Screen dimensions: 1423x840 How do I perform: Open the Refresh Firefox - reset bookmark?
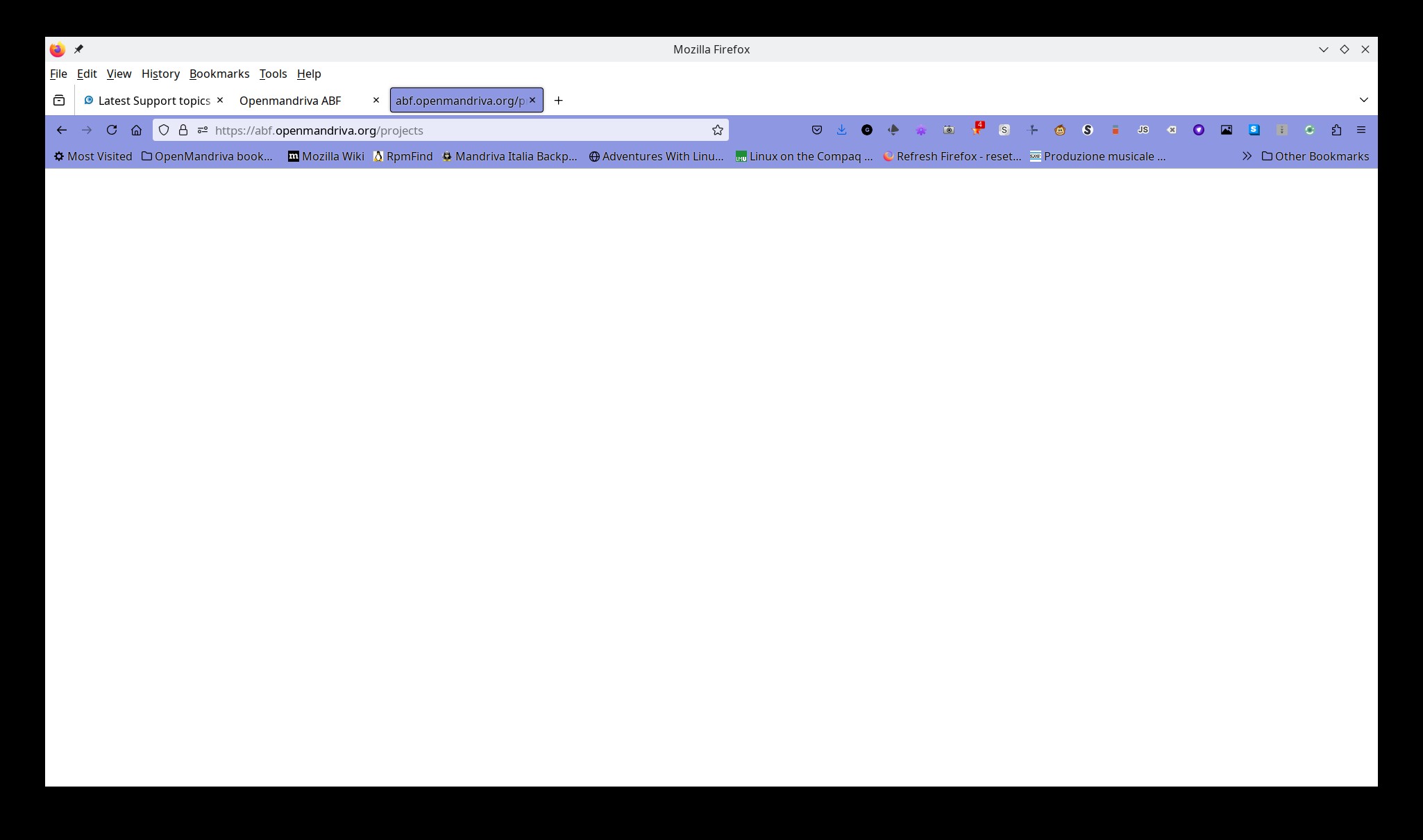[x=952, y=156]
